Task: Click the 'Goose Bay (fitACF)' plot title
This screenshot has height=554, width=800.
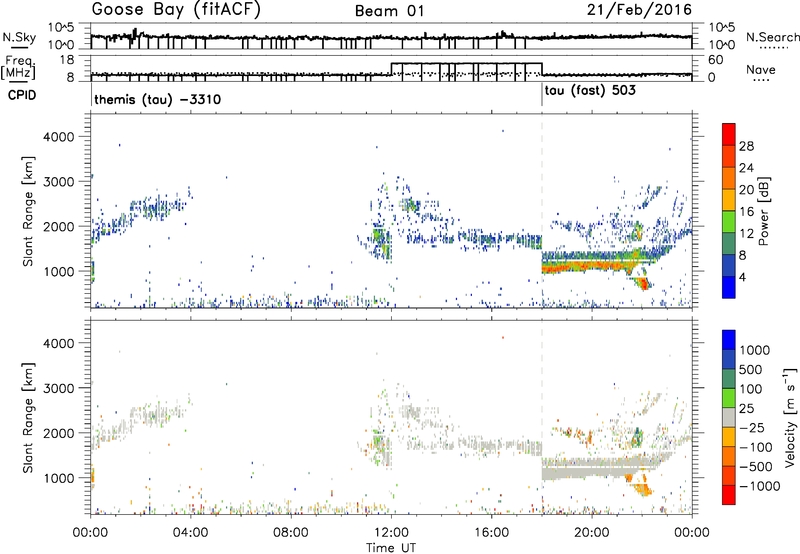Action: (176, 10)
